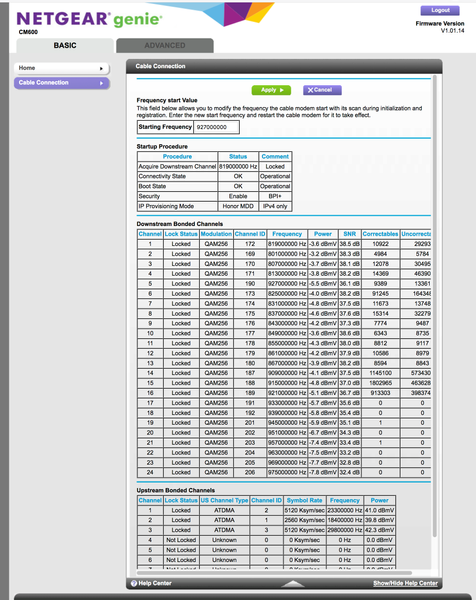Click the 38.5 dB SNR value
Screen dimensions: 476x600
tap(350, 244)
